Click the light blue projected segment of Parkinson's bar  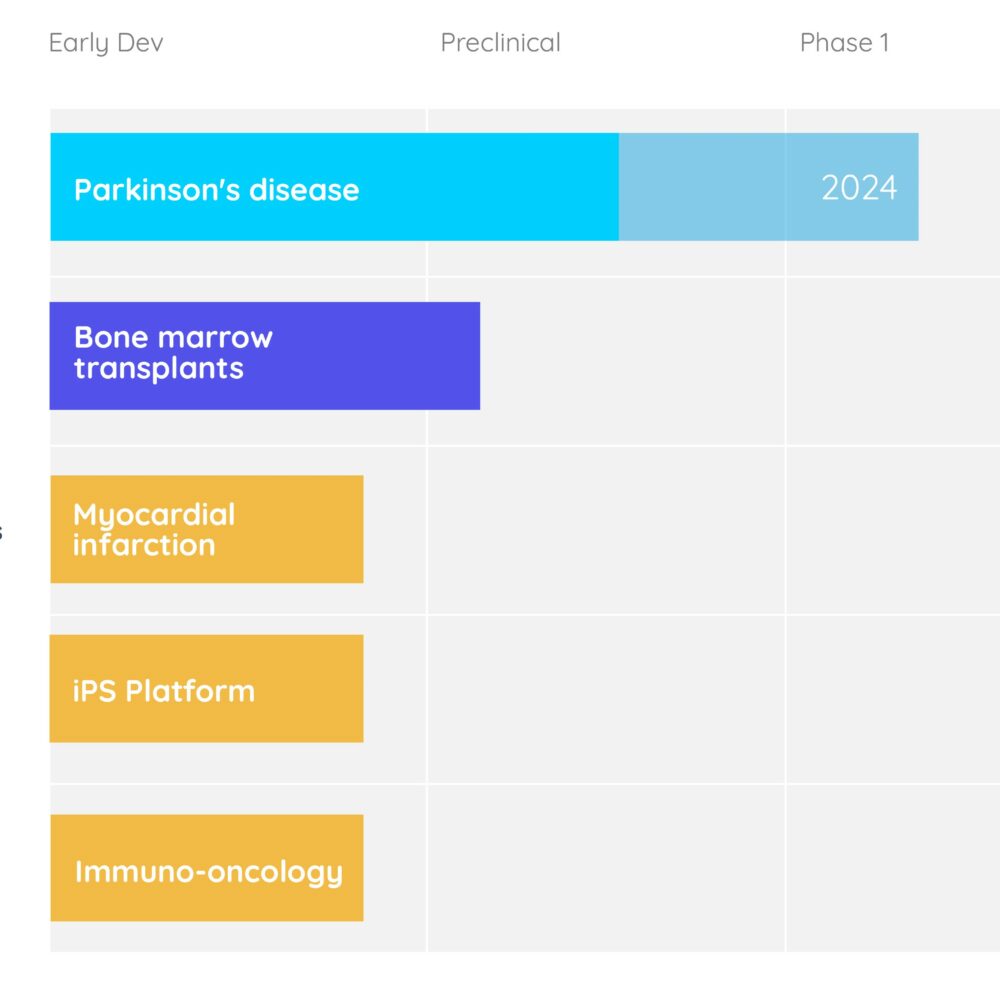pyautogui.click(x=768, y=187)
